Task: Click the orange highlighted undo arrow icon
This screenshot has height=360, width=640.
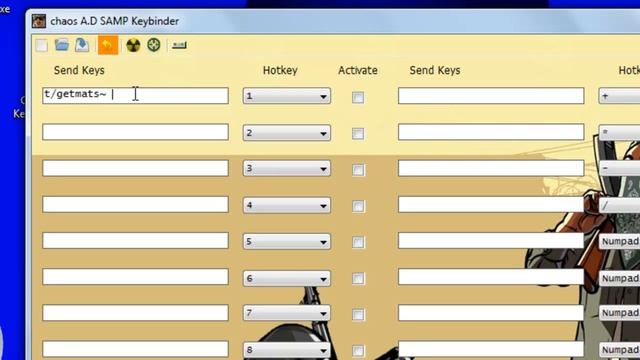Action: 108,45
